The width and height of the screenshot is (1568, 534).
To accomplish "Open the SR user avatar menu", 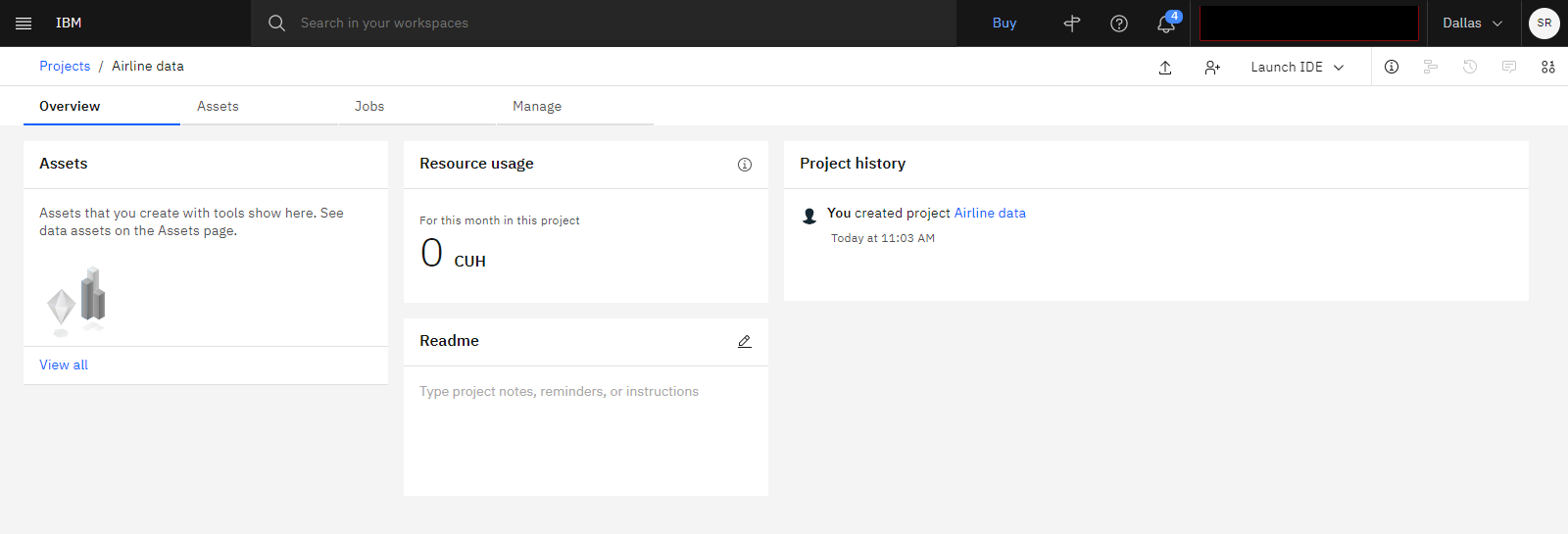I will coord(1544,24).
